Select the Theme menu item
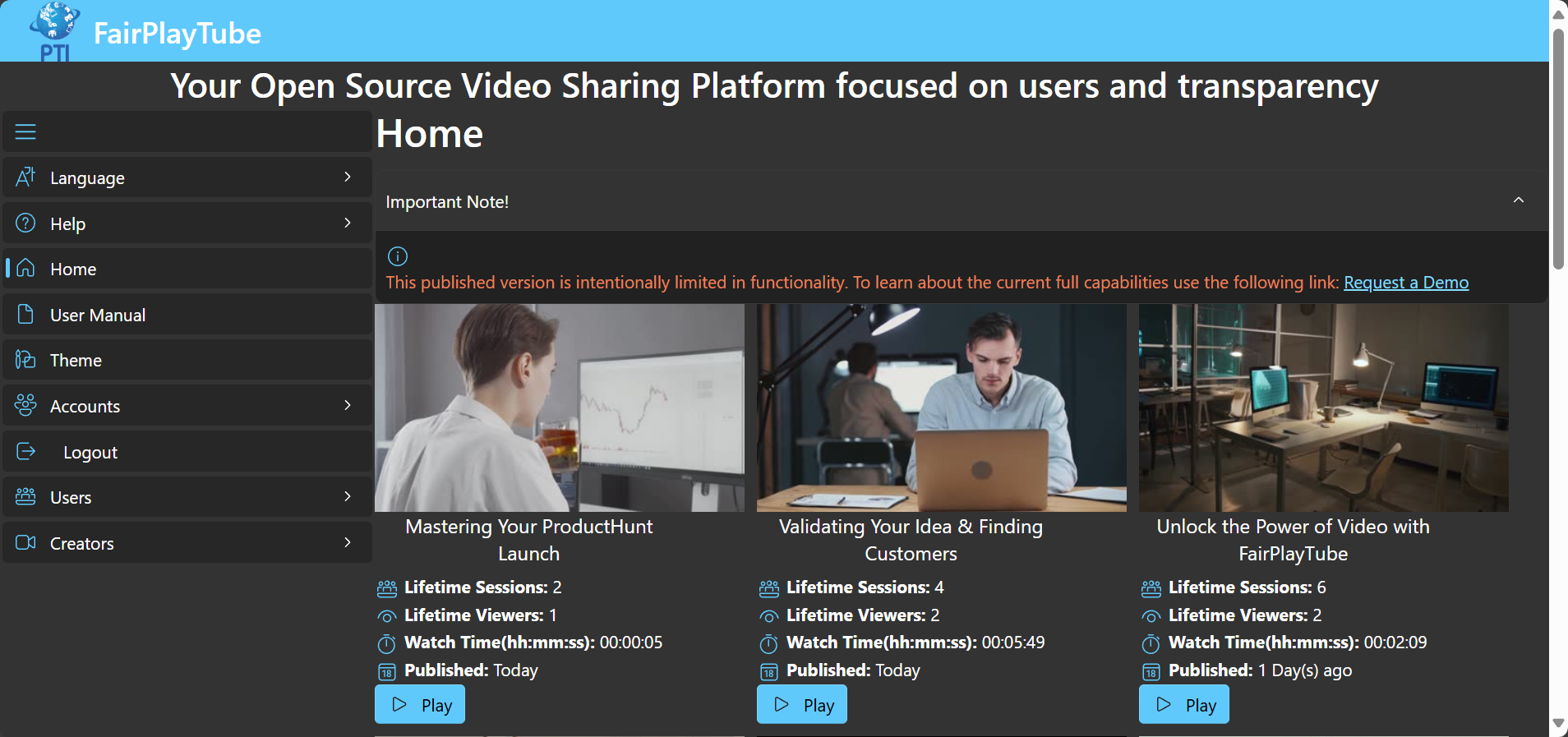This screenshot has width=1568, height=737. (x=187, y=360)
